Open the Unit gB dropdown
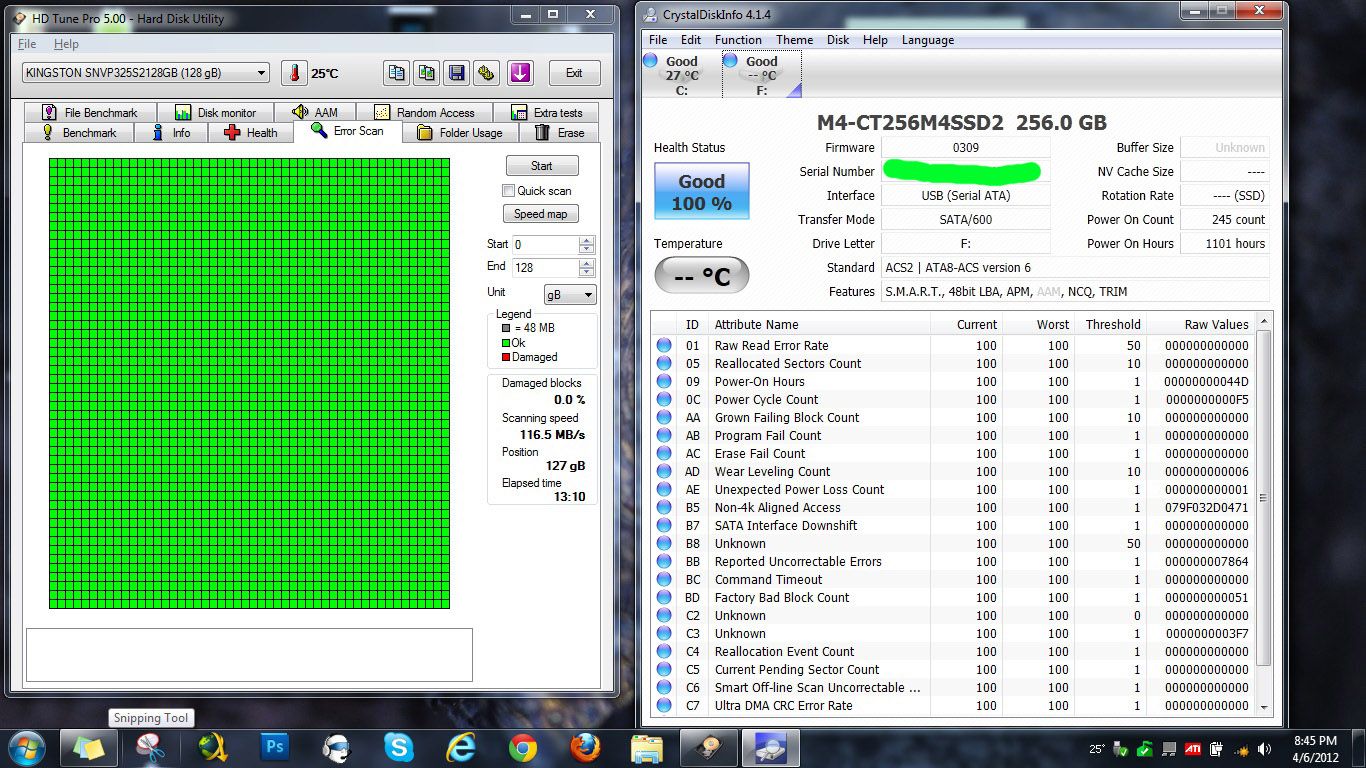 [x=570, y=294]
